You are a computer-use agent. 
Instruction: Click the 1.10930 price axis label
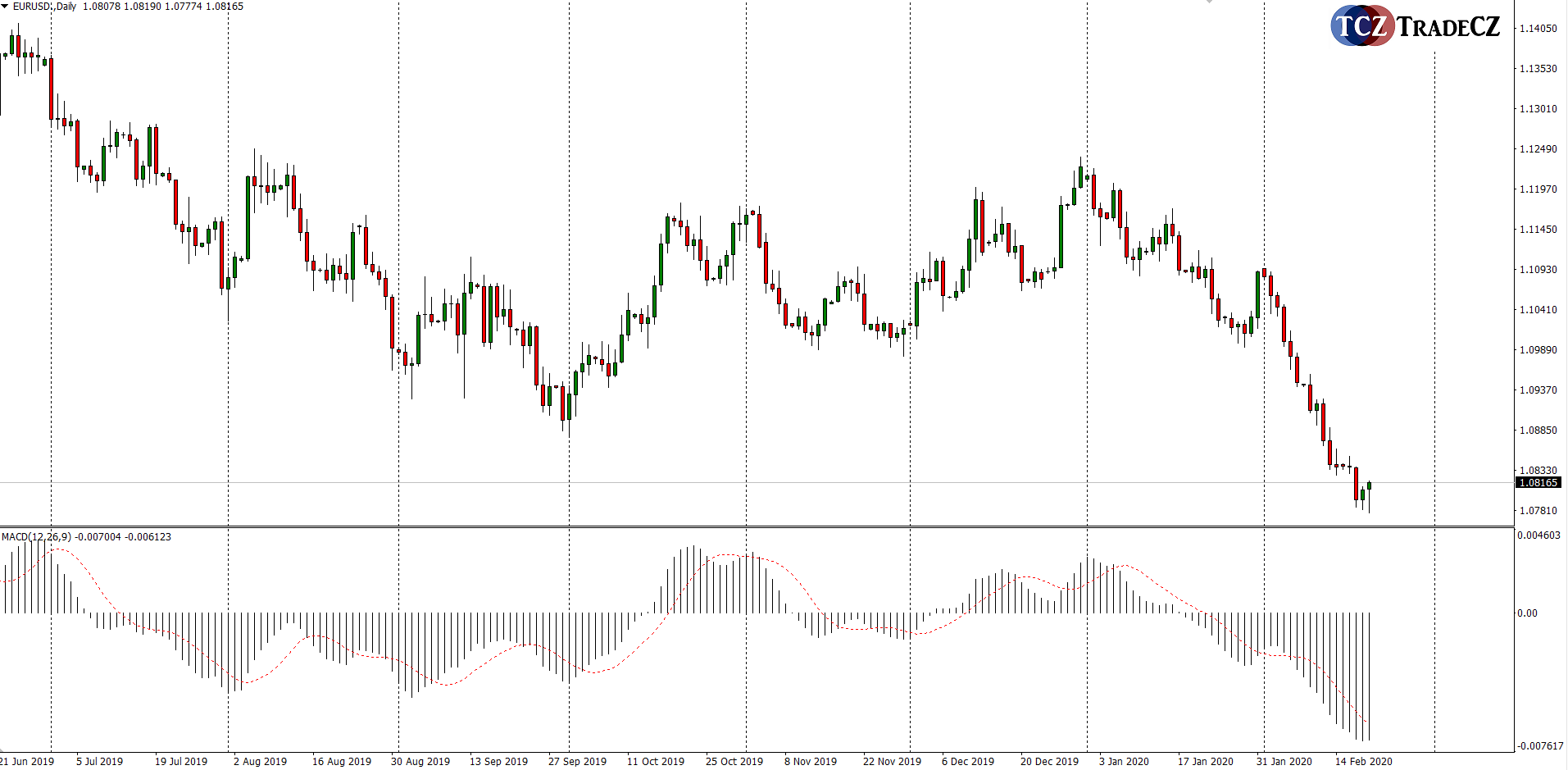1538,270
